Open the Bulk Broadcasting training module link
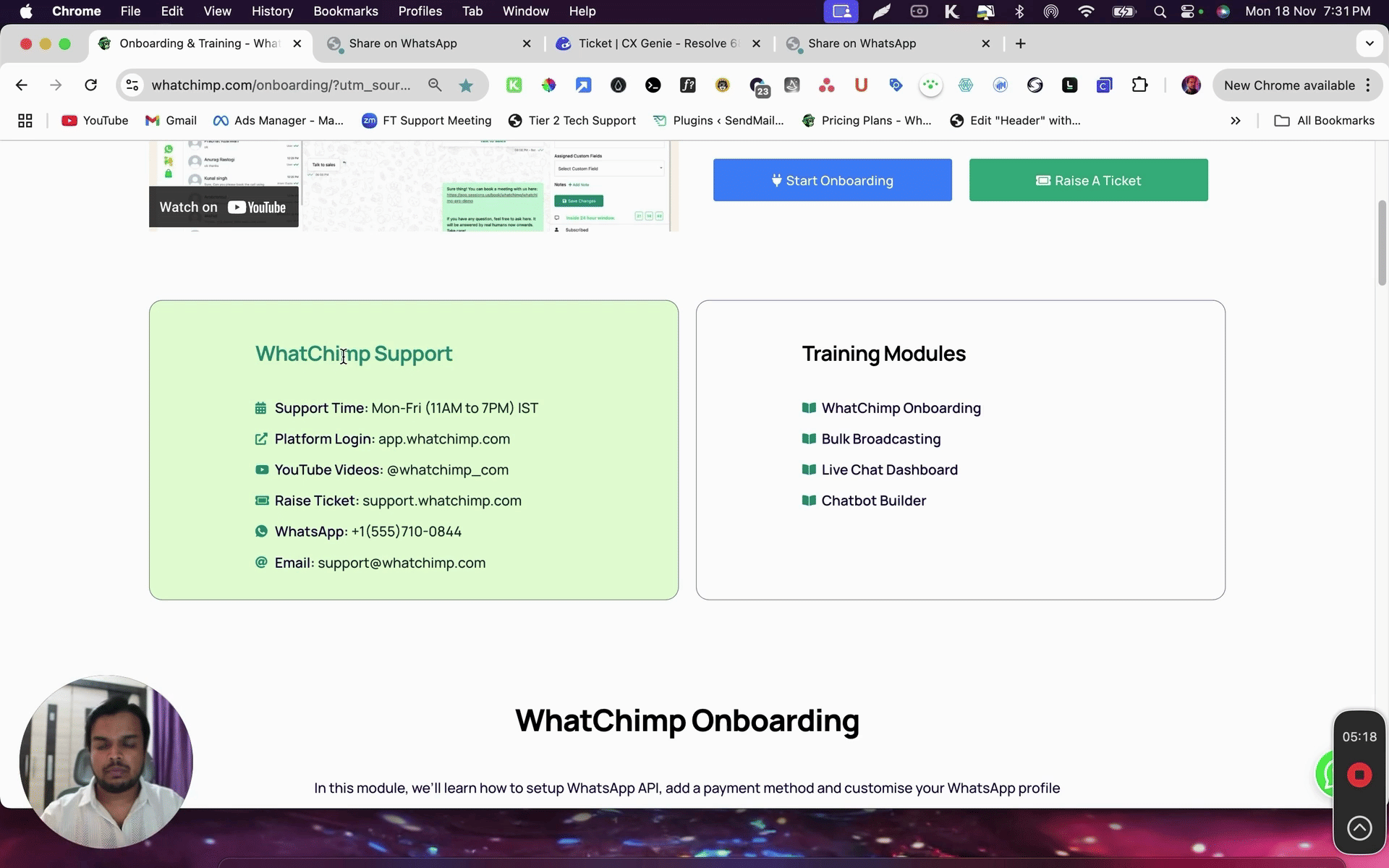 880,439
